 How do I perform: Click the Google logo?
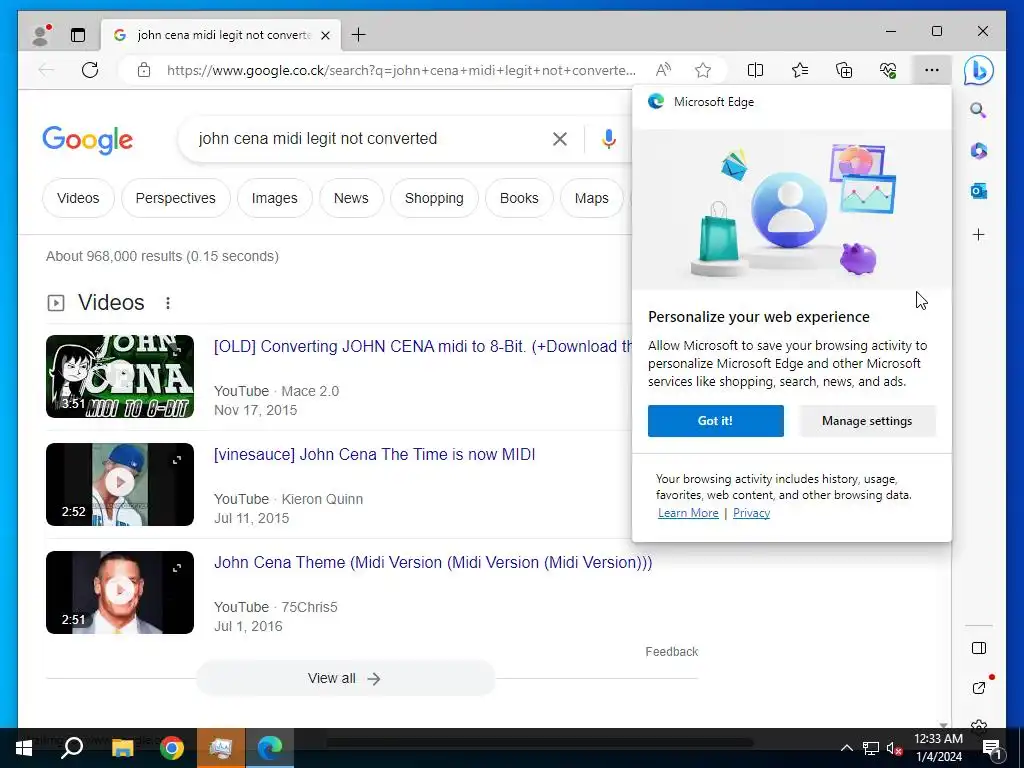pyautogui.click(x=88, y=140)
